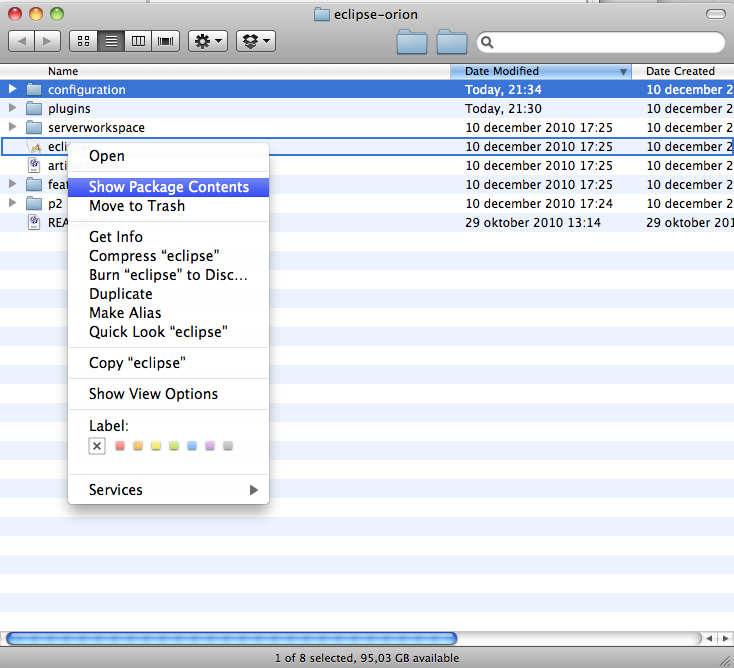Choose Get Info from context menu
The height and width of the screenshot is (668, 734).
pyautogui.click(x=169, y=237)
